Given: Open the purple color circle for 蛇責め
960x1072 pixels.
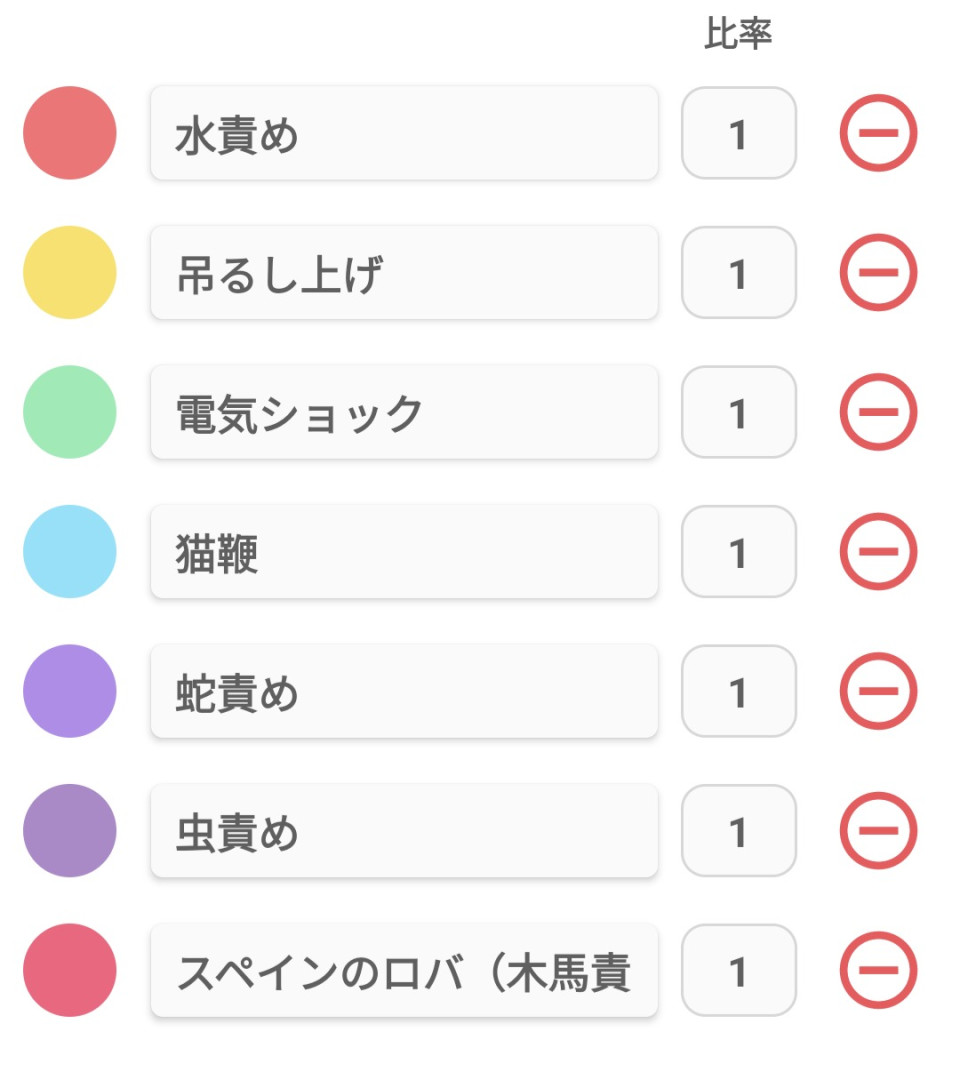Looking at the screenshot, I should coord(70,691).
